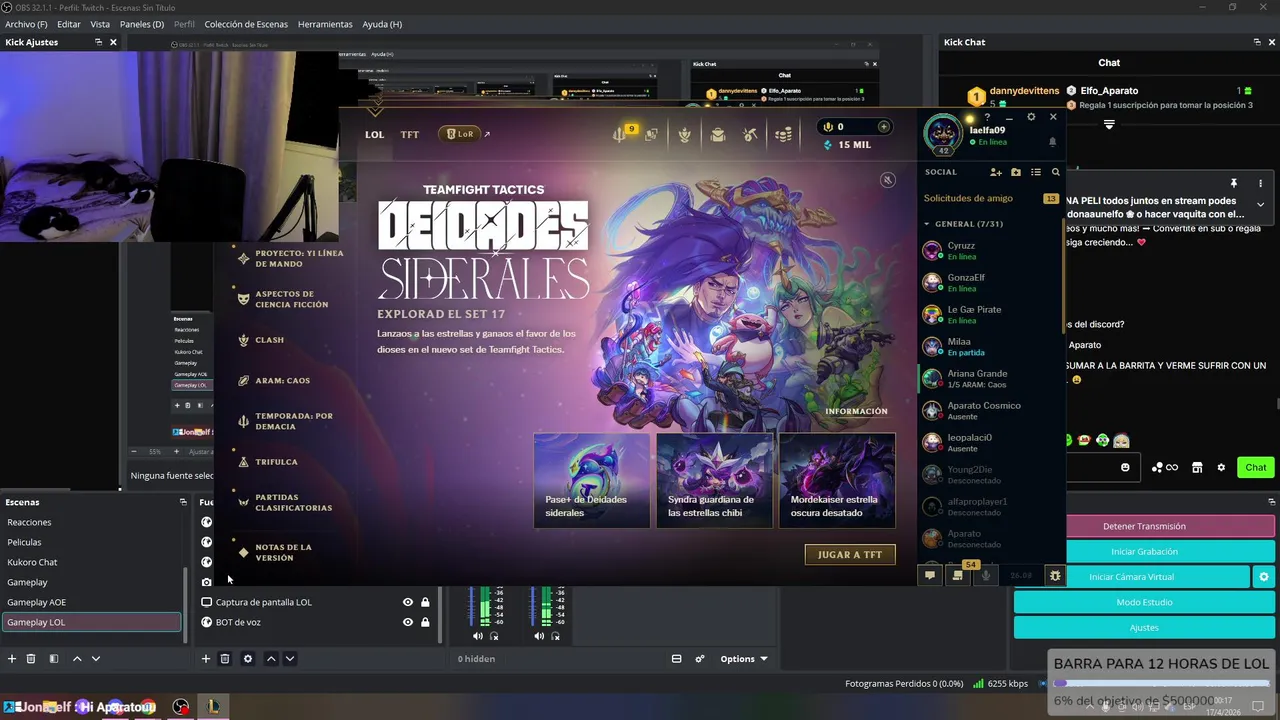Image resolution: width=1280 pixels, height=720 pixels.
Task: Click the green Chat send button
Action: [x=1256, y=467]
